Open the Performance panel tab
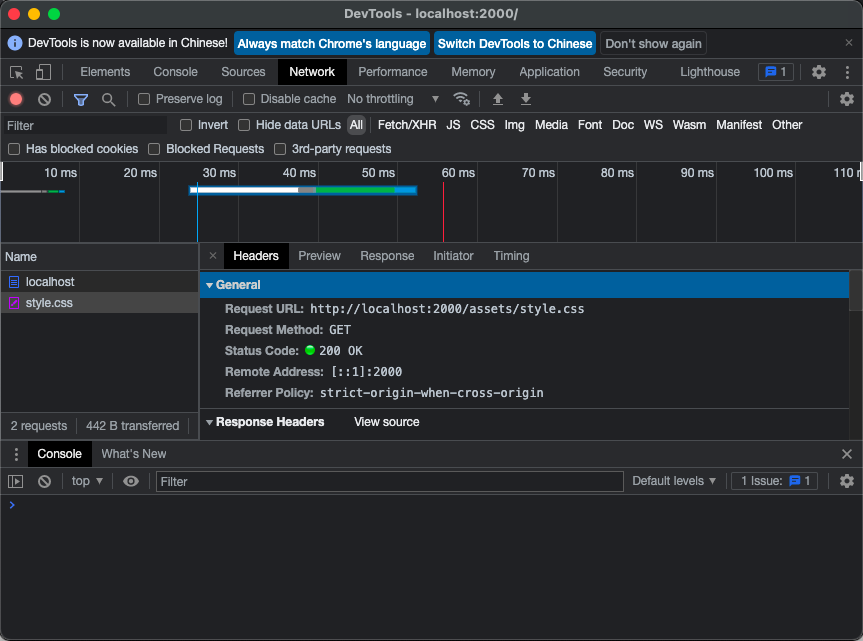 392,72
